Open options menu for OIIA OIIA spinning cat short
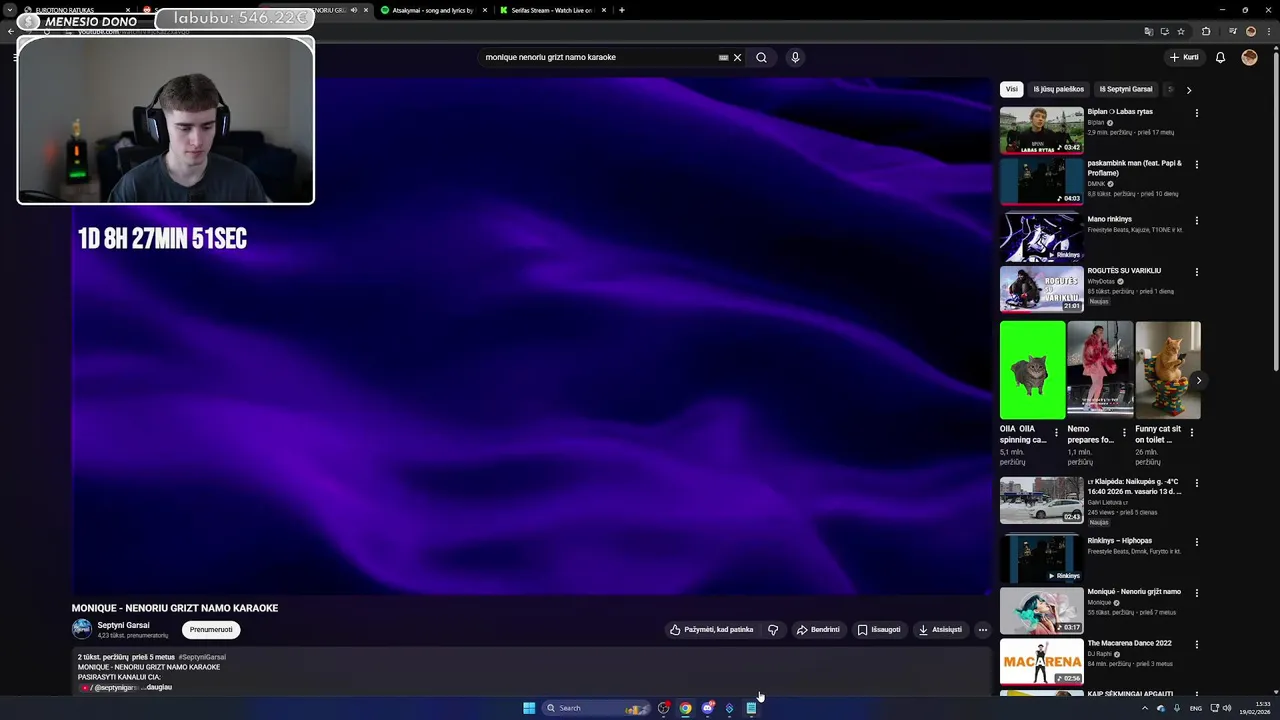1280x720 pixels. click(1056, 433)
